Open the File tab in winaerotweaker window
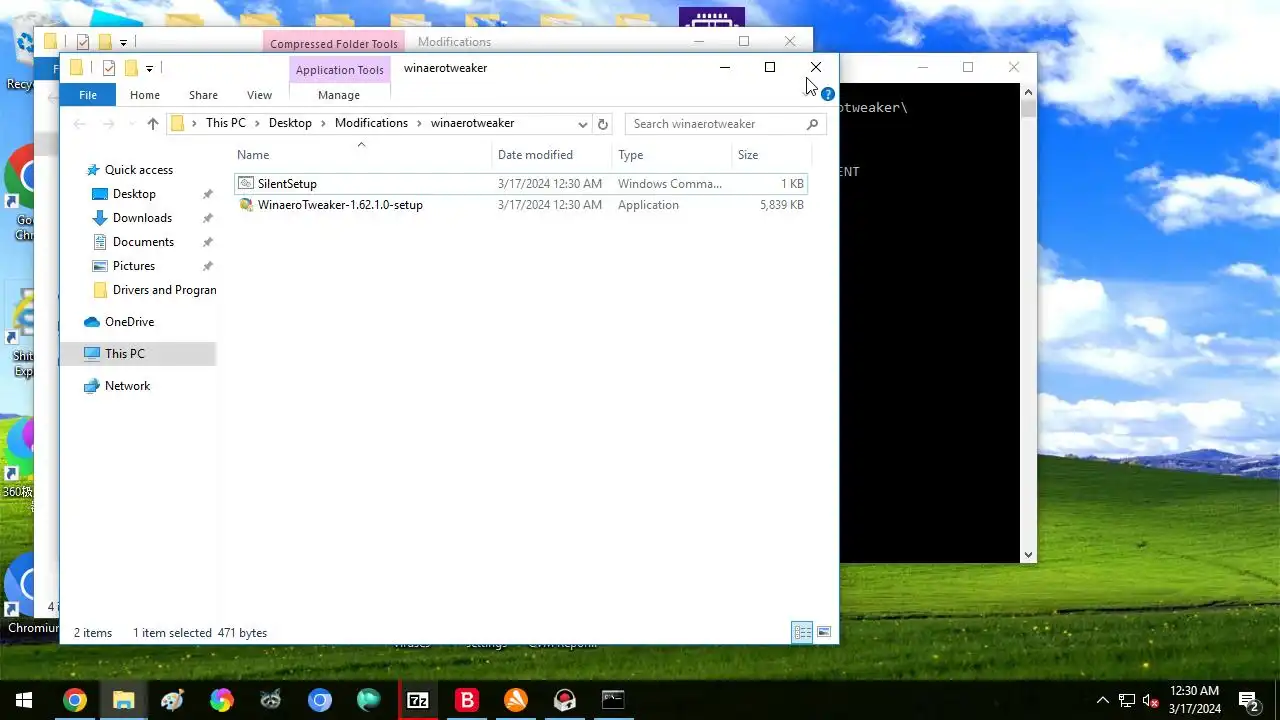Screen dimensions: 1280x720 point(88,95)
